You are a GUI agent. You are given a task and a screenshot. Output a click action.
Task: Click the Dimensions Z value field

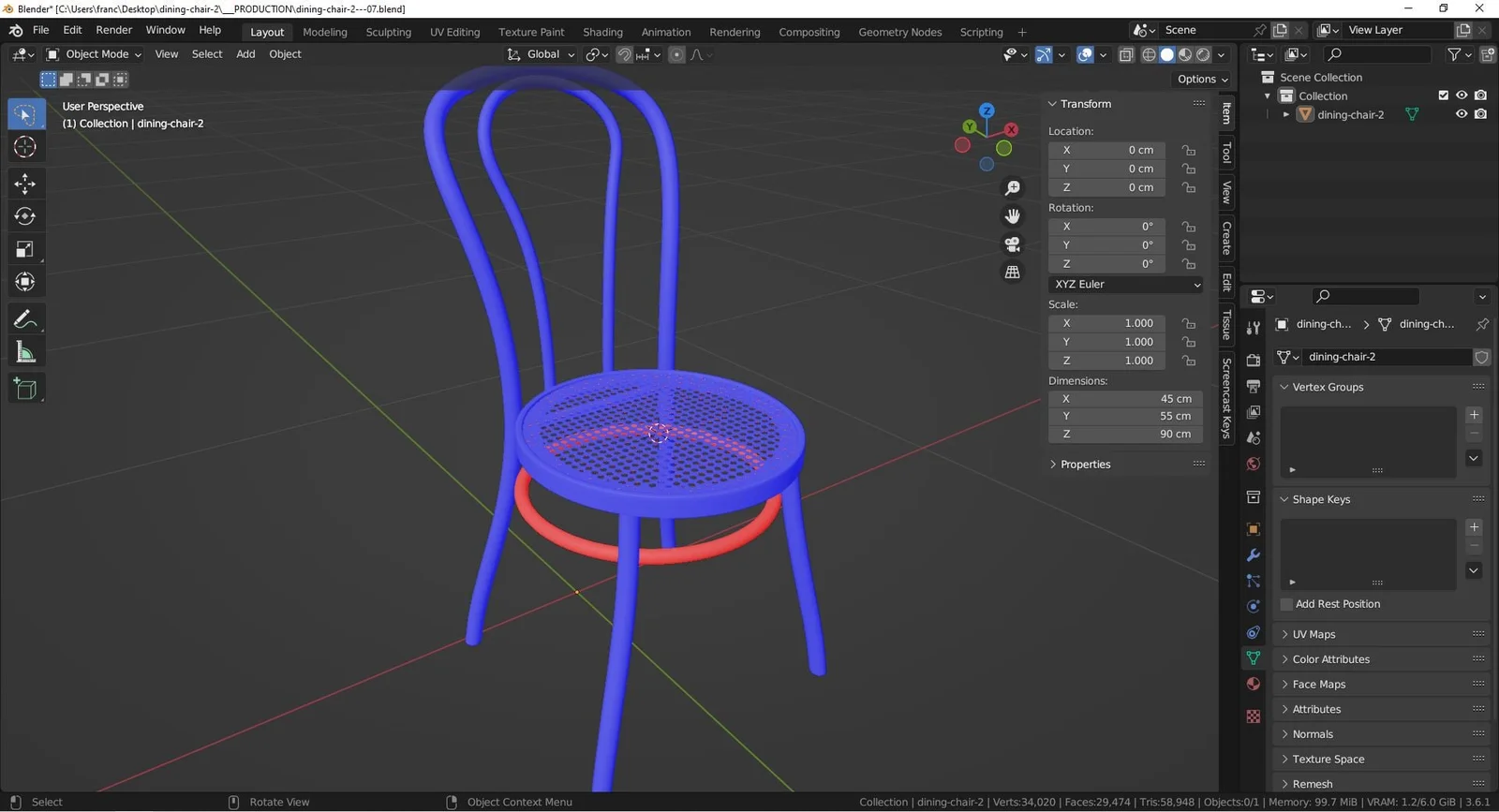tap(1124, 434)
